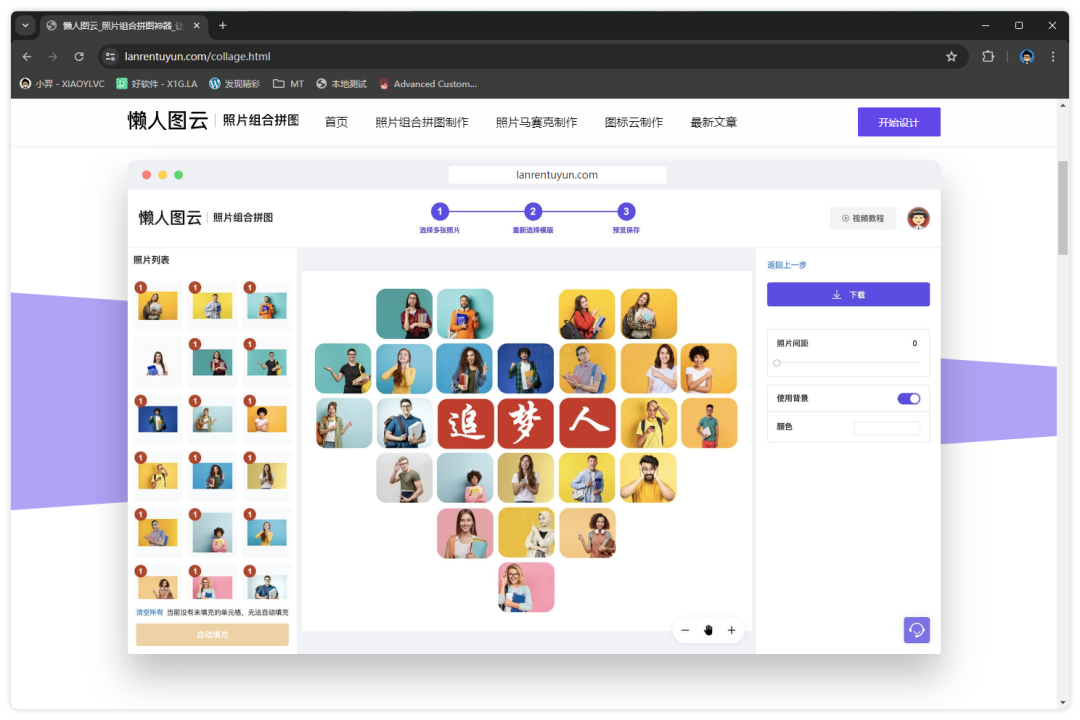Click the browser back arrow

27,56
